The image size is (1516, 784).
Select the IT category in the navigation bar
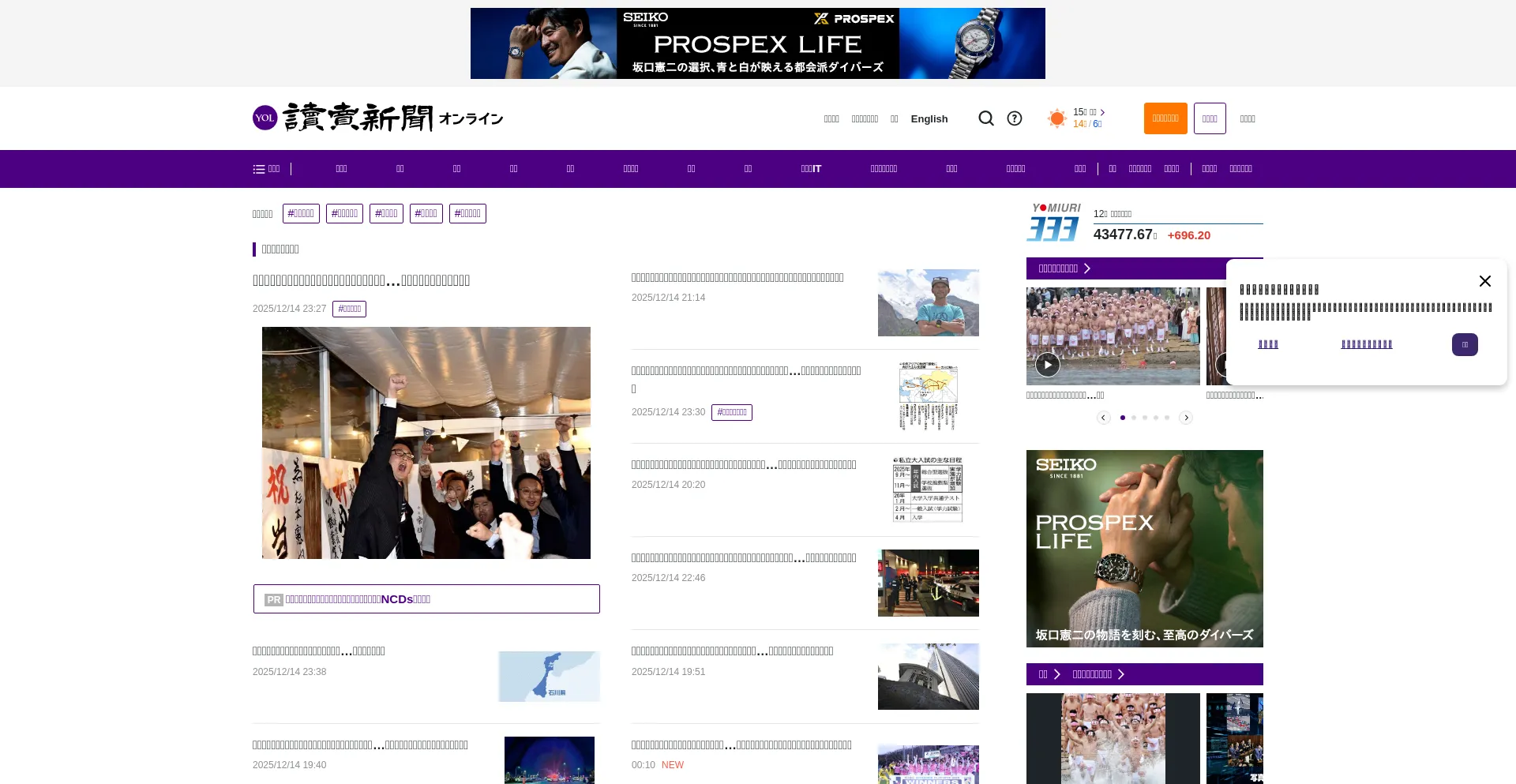pyautogui.click(x=810, y=168)
